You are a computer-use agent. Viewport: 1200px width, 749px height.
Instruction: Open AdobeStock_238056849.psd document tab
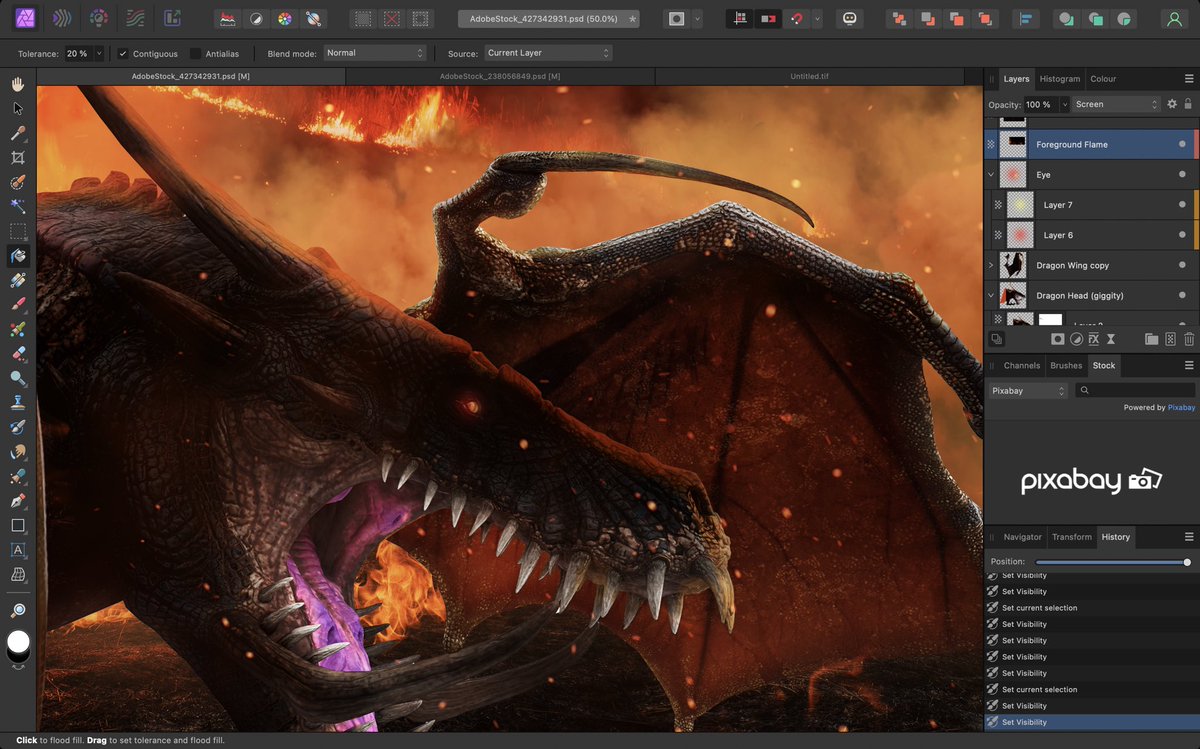[x=500, y=76]
